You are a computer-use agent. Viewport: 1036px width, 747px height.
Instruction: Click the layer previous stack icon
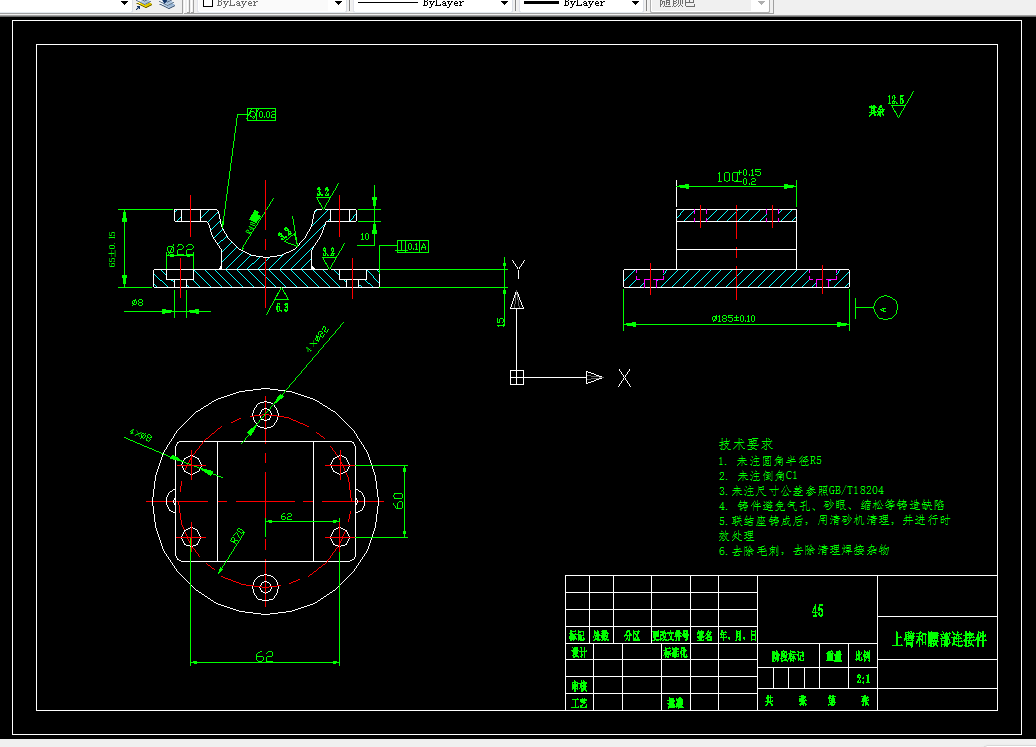click(167, 3)
